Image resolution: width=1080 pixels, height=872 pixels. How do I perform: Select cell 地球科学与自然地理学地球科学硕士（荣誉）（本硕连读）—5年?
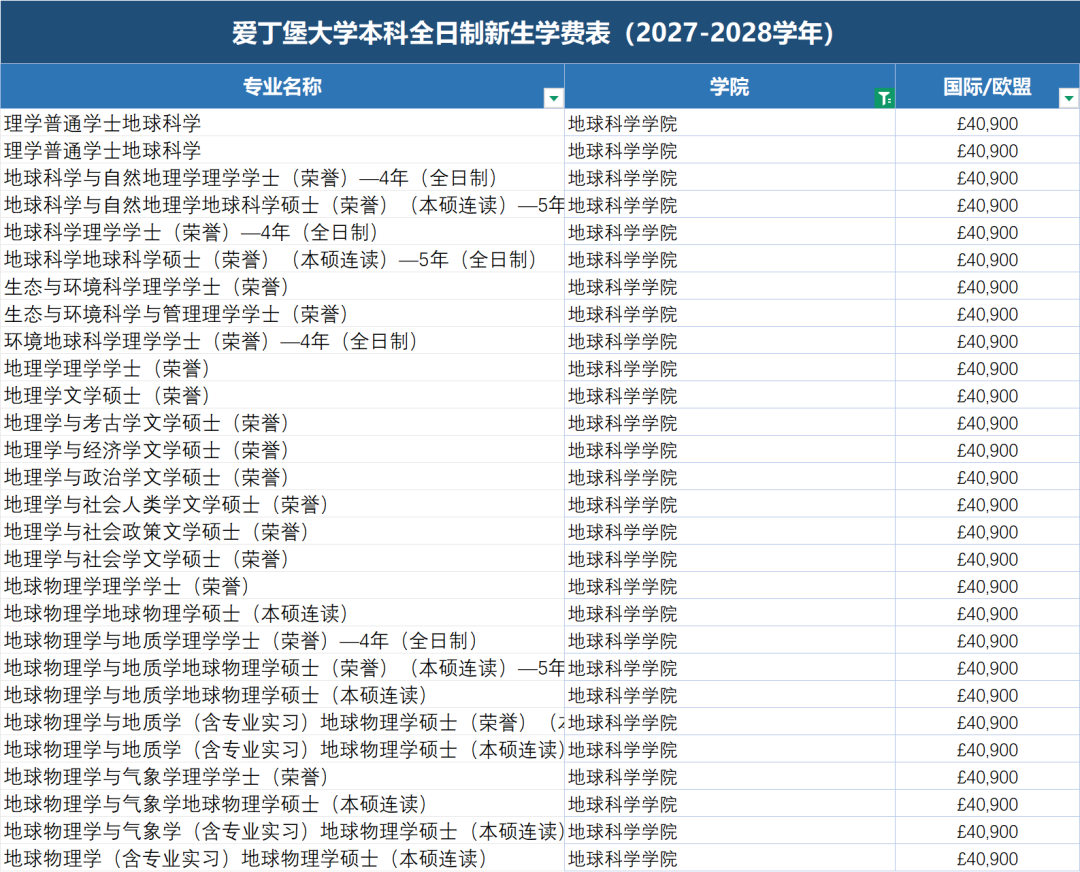point(282,205)
